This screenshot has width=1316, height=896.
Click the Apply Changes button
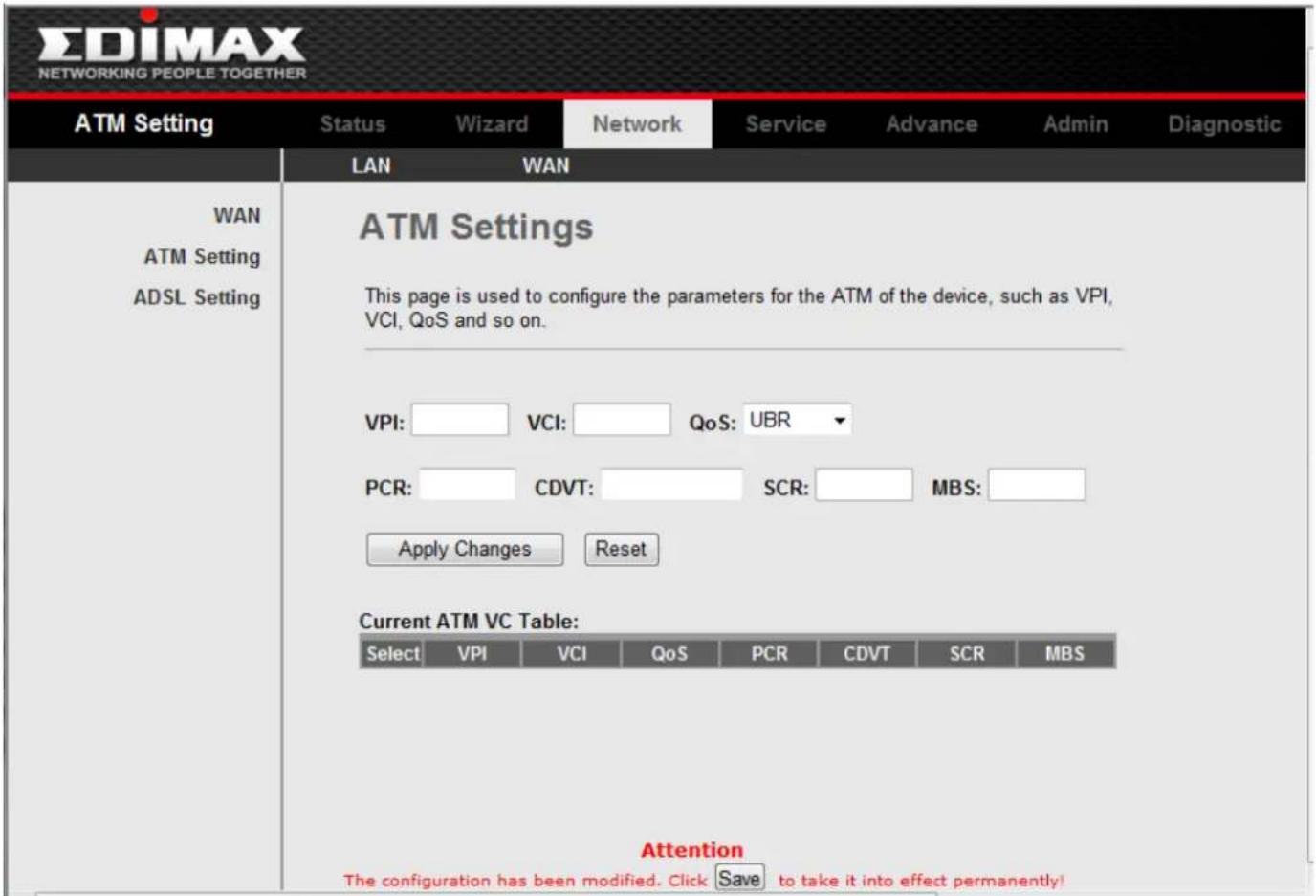465,549
